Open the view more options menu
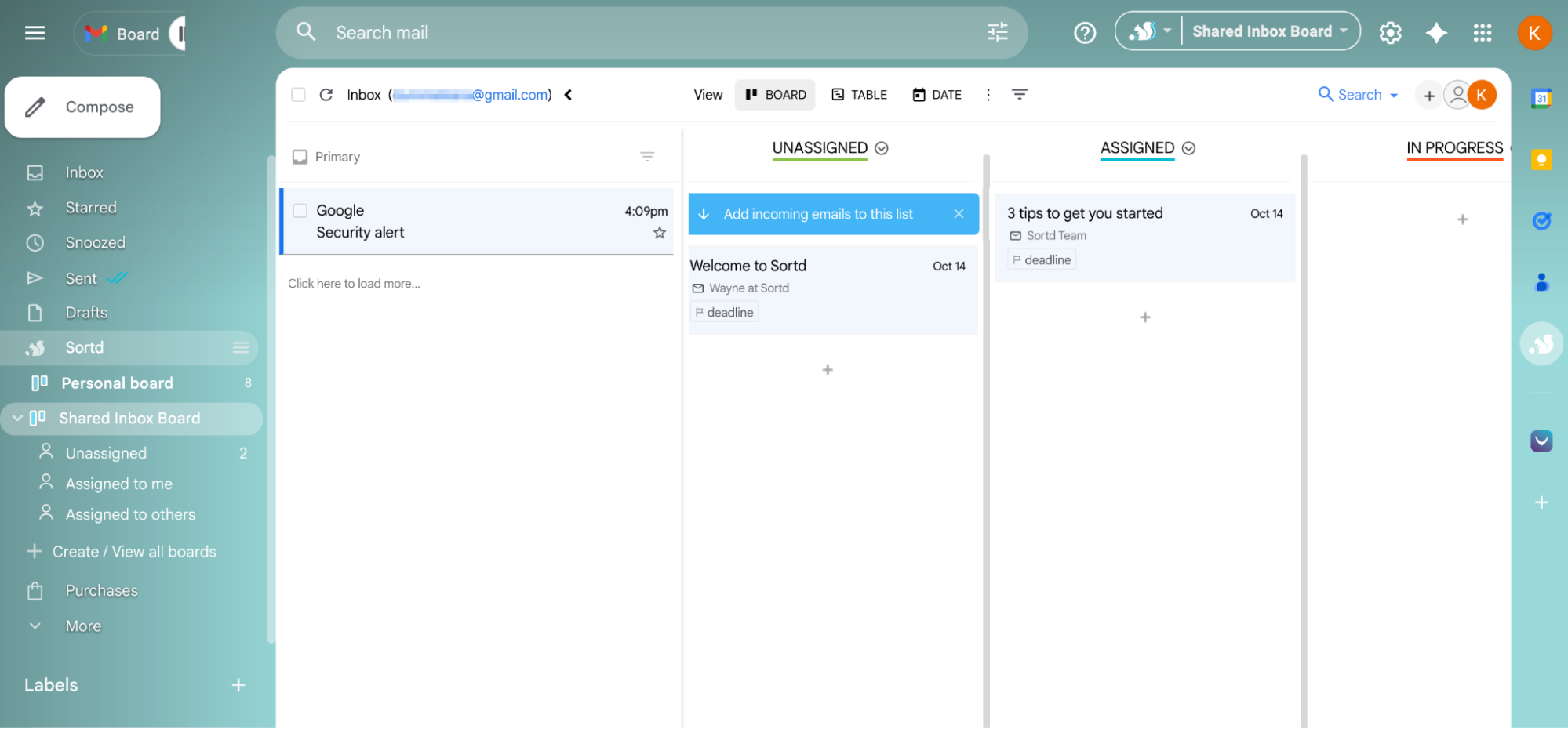Viewport: 1568px width, 729px height. pos(988,95)
